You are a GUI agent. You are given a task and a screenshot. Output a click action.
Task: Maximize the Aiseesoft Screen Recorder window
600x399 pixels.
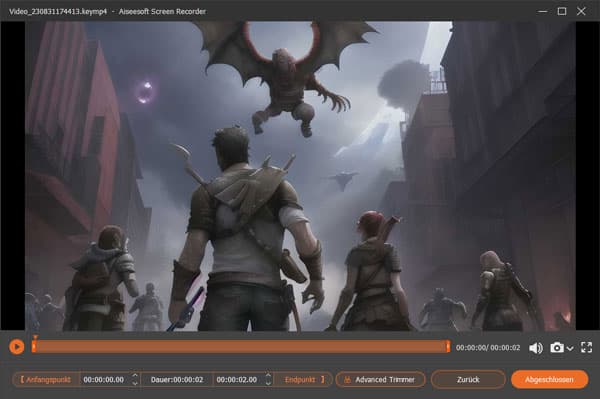point(562,11)
